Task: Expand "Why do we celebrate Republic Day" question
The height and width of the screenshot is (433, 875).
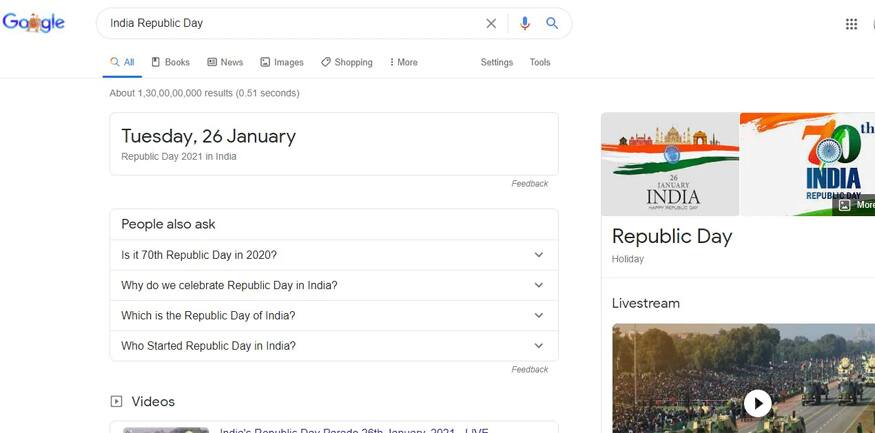Action: click(x=334, y=285)
